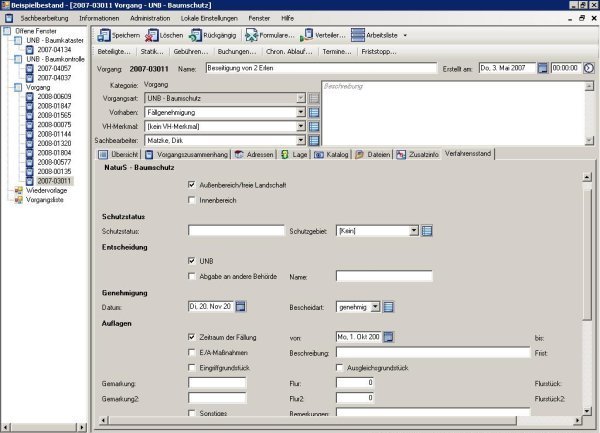Click the document icon of entry 2008-00609
The height and width of the screenshot is (433, 600).
pyautogui.click(x=29, y=96)
